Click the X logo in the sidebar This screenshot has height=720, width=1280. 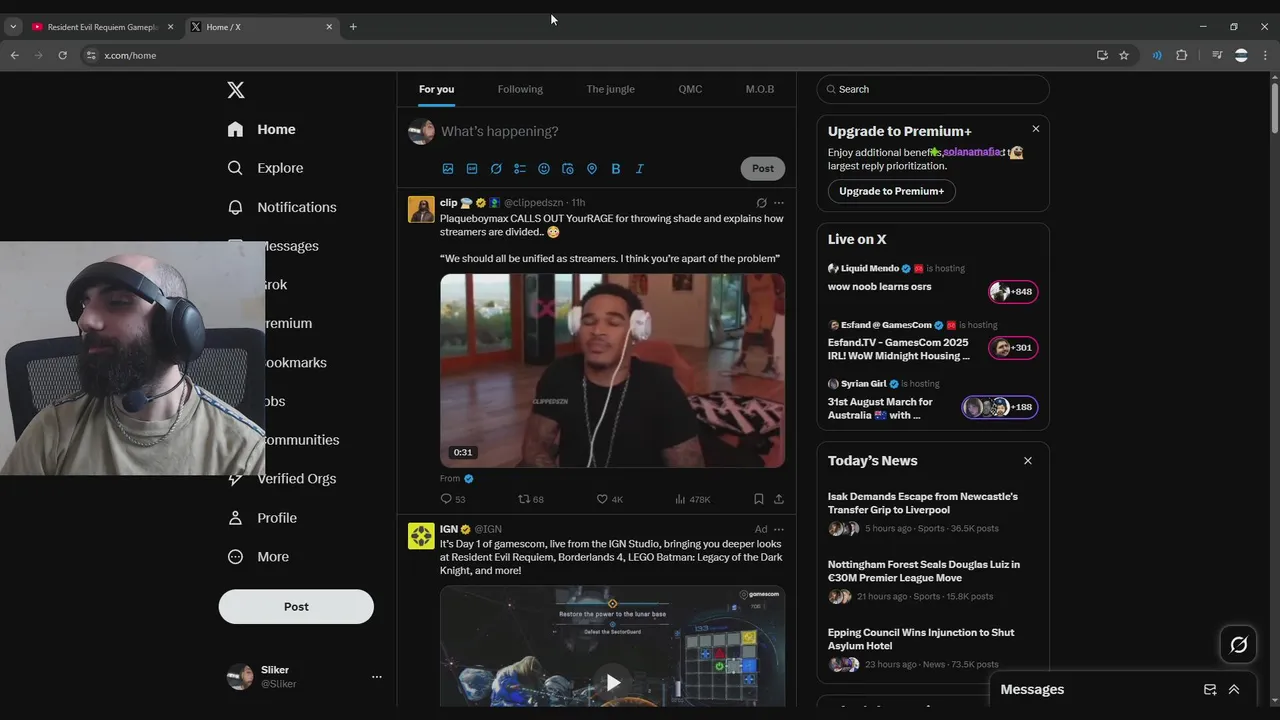[x=236, y=90]
